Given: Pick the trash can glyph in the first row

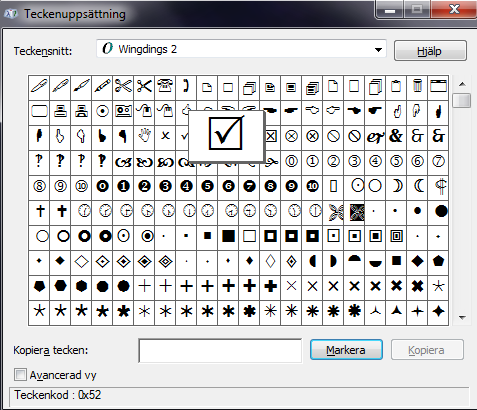Looking at the screenshot, I should 417,86.
